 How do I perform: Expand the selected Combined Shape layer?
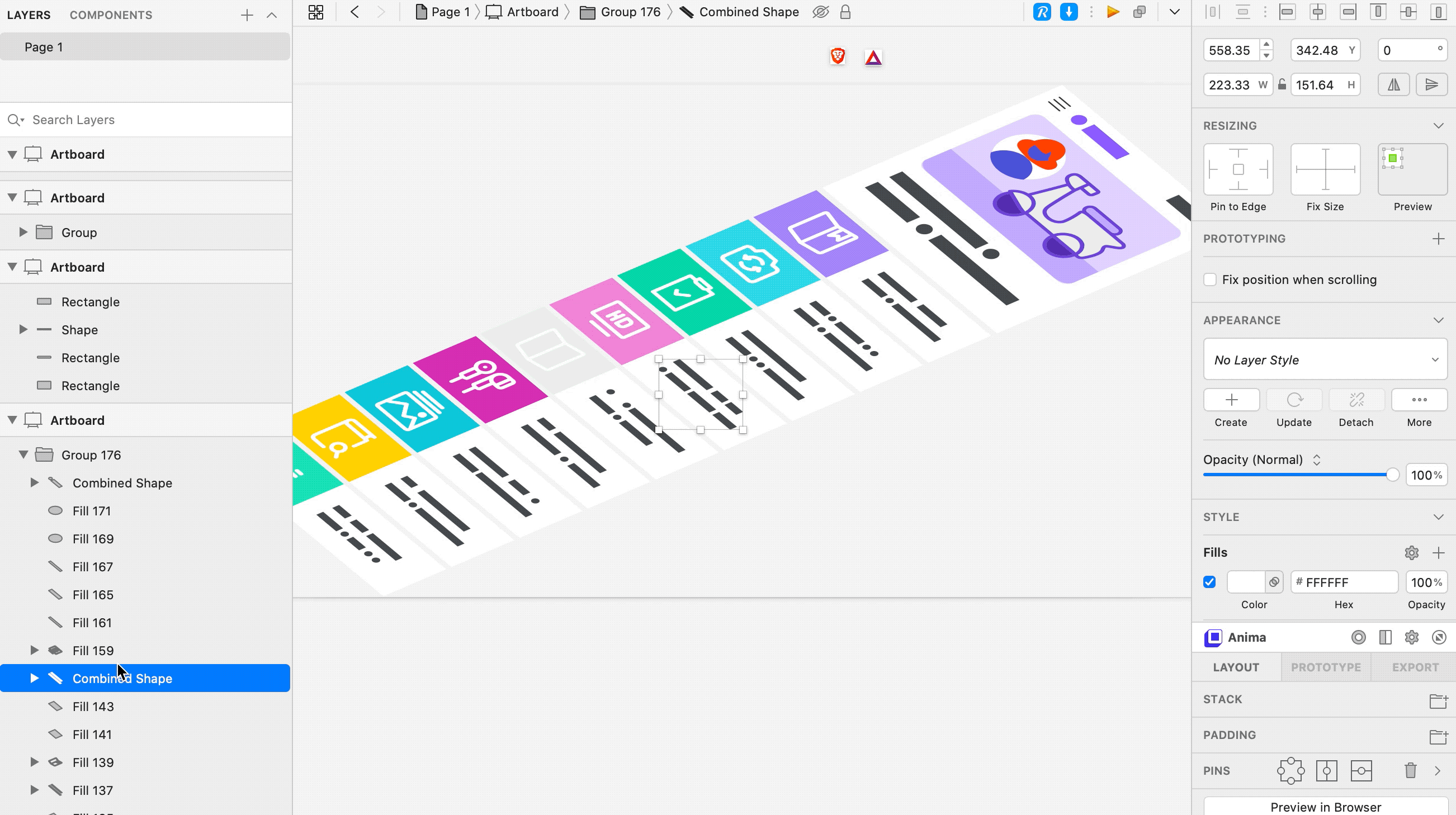click(x=35, y=678)
